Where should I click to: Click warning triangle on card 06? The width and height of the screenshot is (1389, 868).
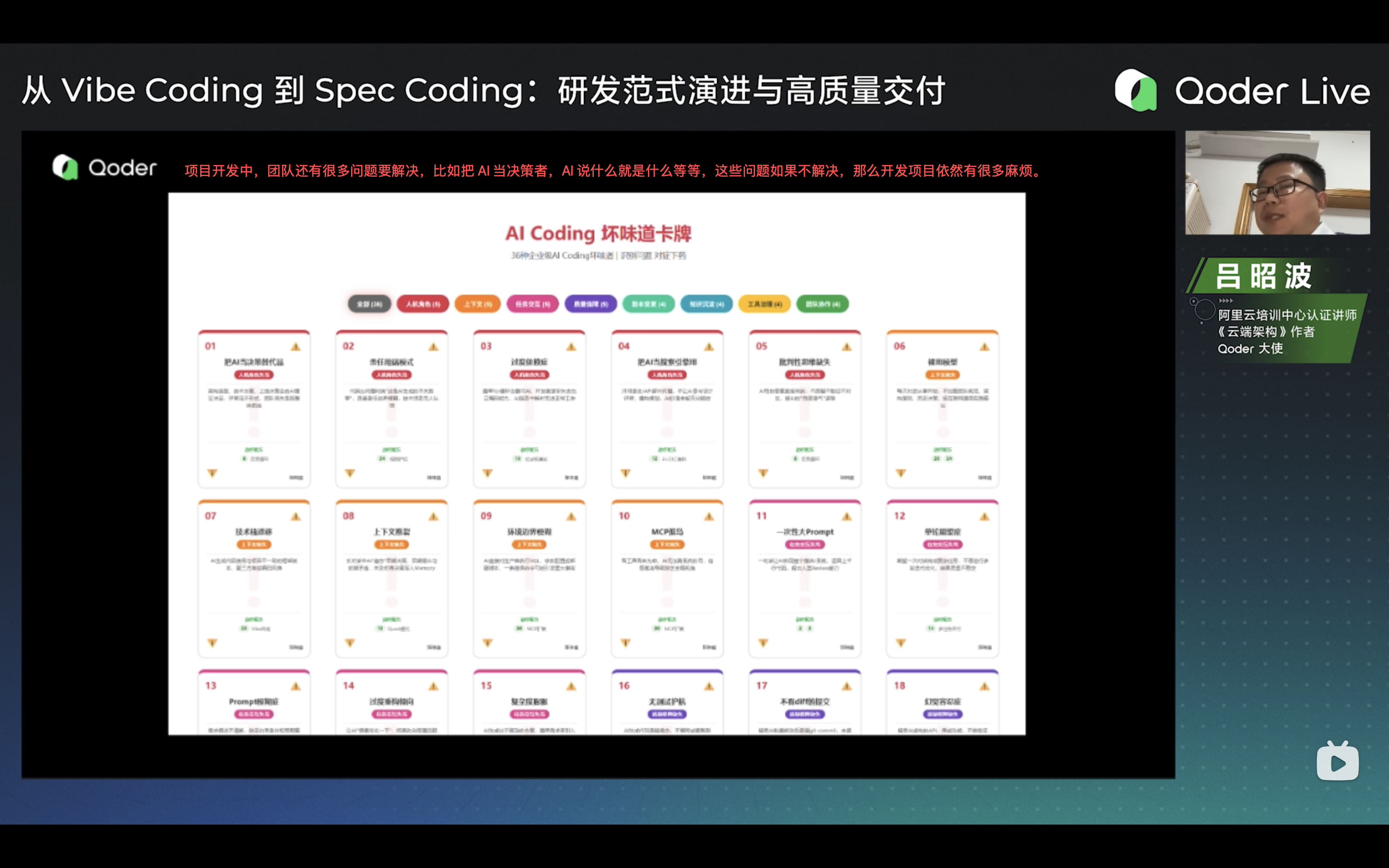coord(984,347)
